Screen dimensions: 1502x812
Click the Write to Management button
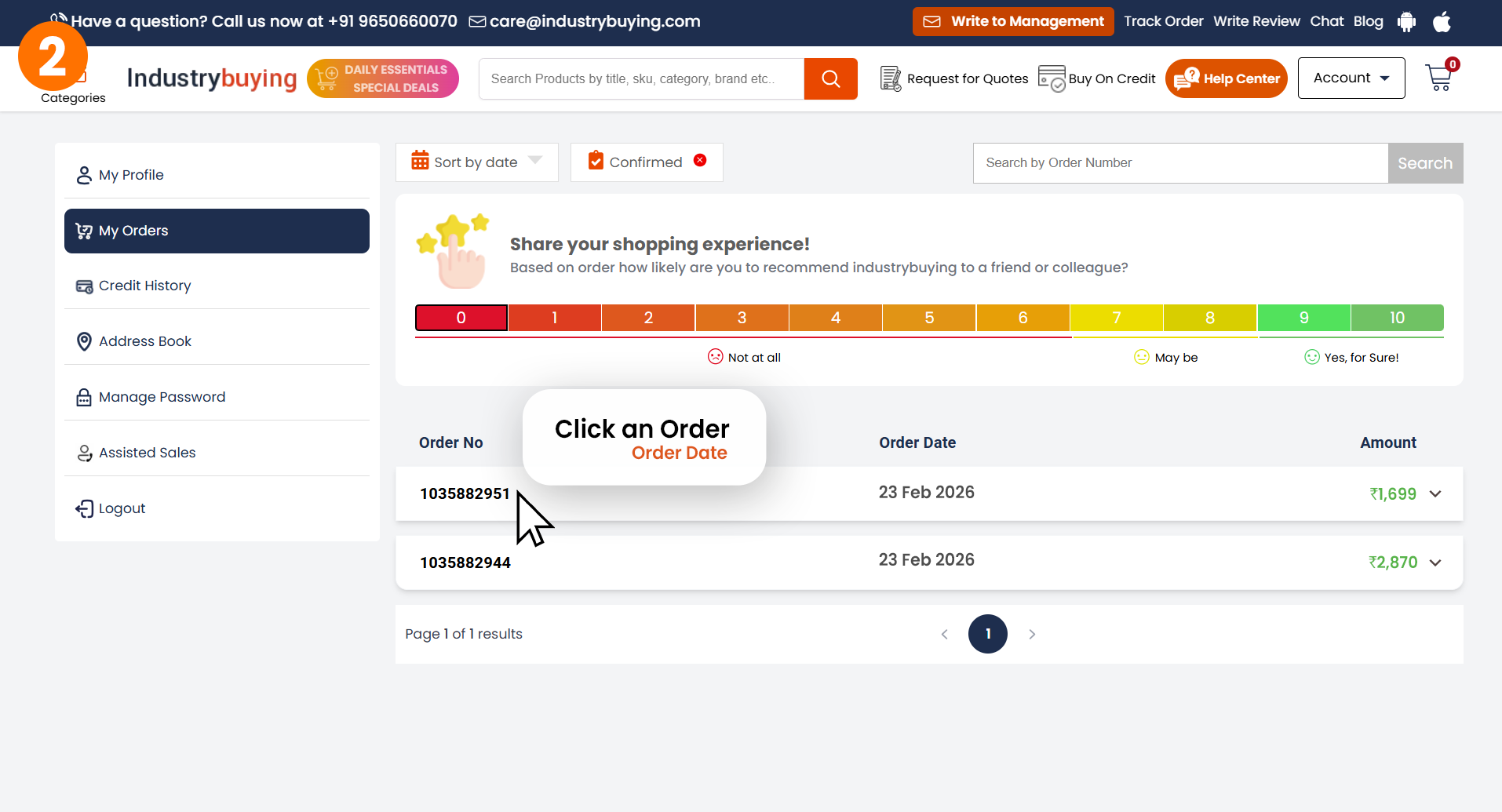tap(1012, 21)
